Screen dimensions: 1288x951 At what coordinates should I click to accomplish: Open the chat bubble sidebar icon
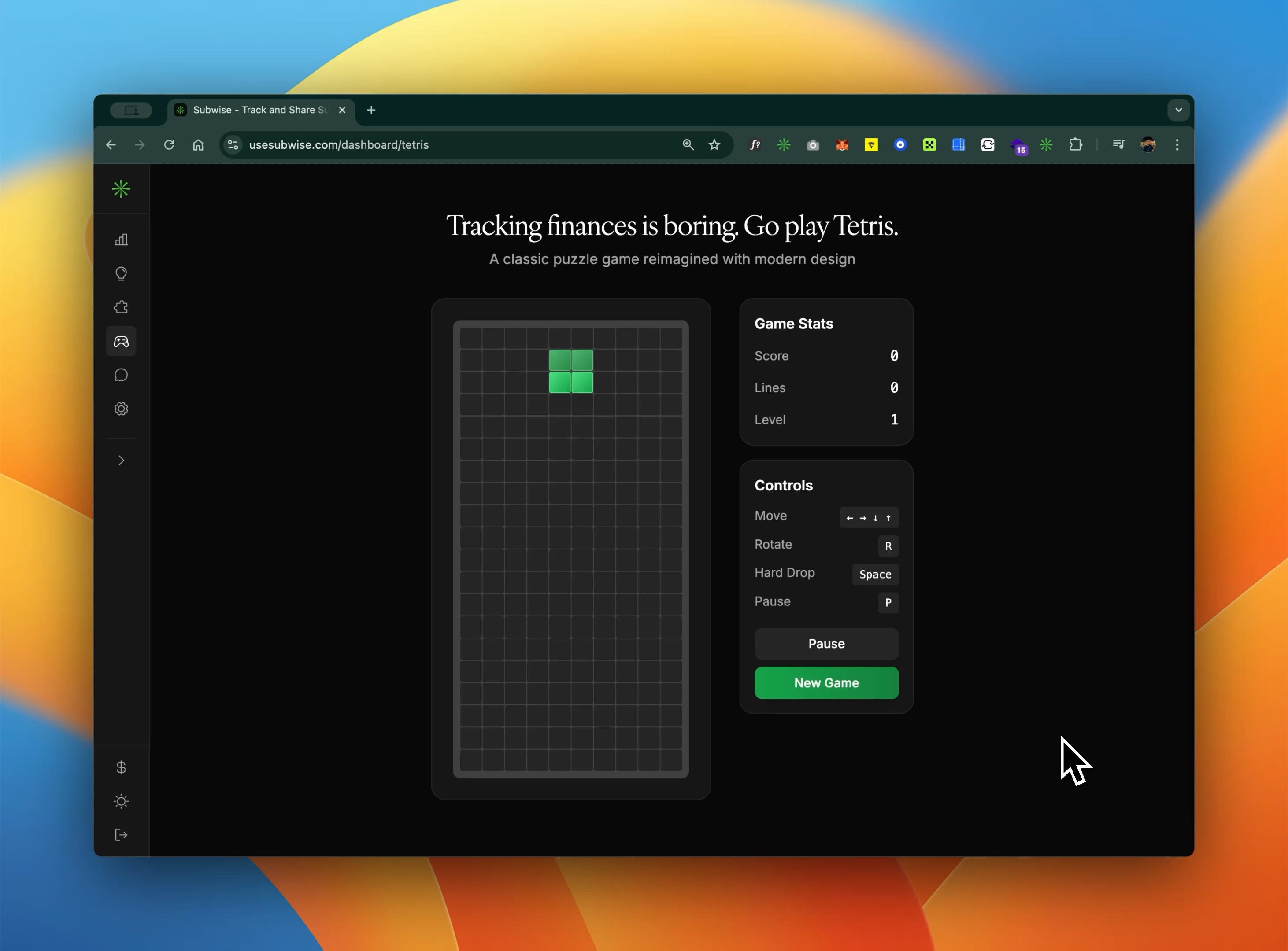(x=121, y=375)
